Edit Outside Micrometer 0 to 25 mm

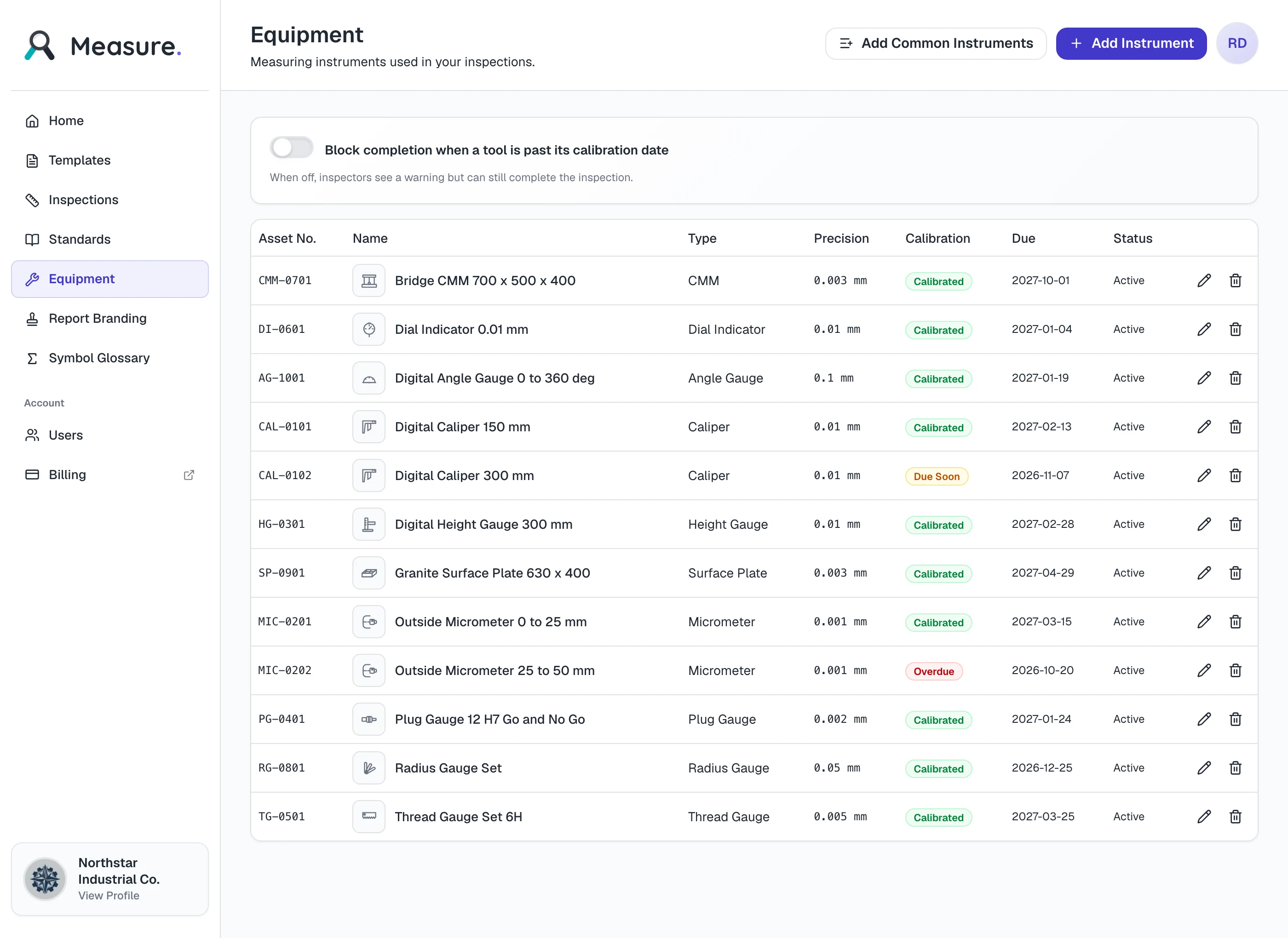click(1204, 622)
